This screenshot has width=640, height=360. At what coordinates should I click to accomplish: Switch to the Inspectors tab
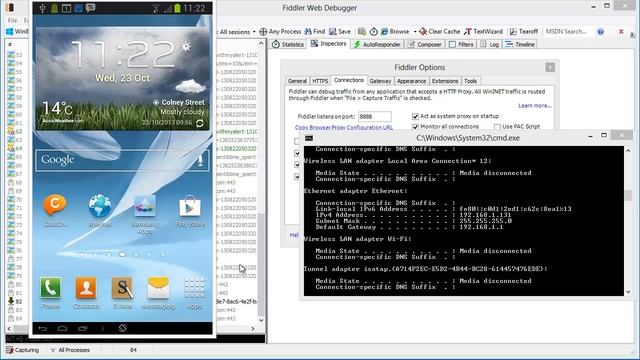tap(329, 44)
